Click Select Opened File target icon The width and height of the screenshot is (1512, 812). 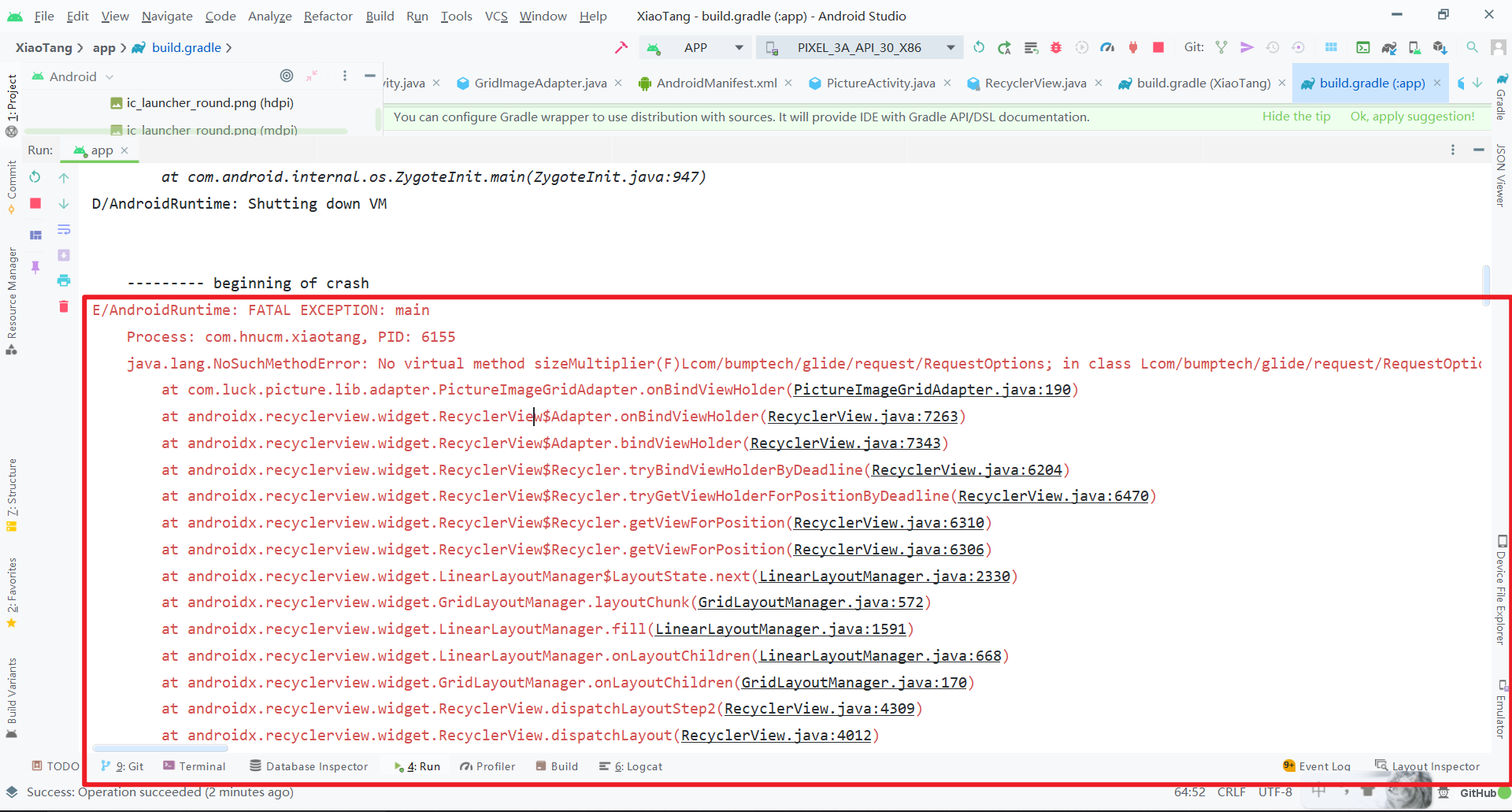pyautogui.click(x=287, y=76)
